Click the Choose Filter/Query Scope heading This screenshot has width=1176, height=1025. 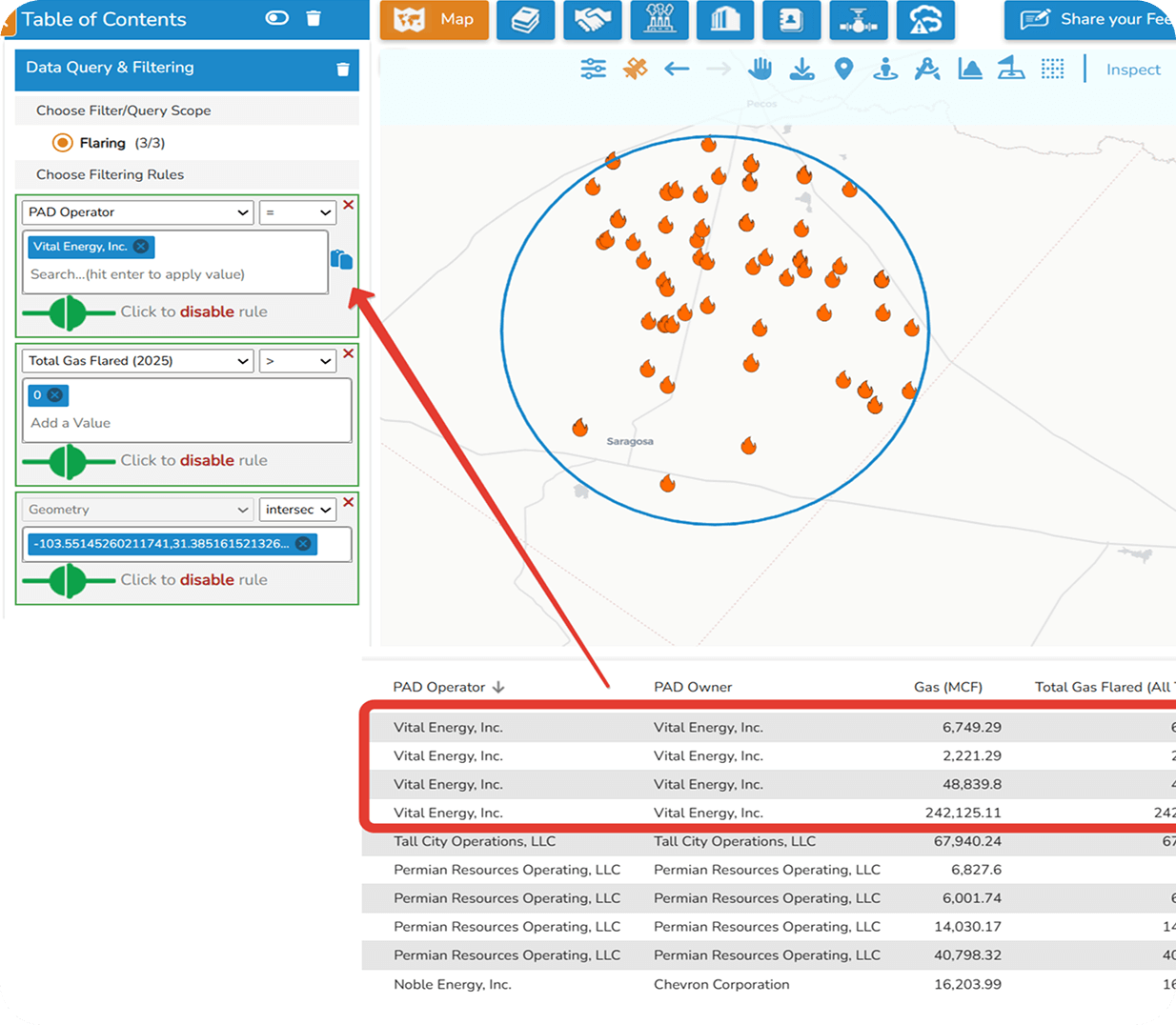point(124,111)
